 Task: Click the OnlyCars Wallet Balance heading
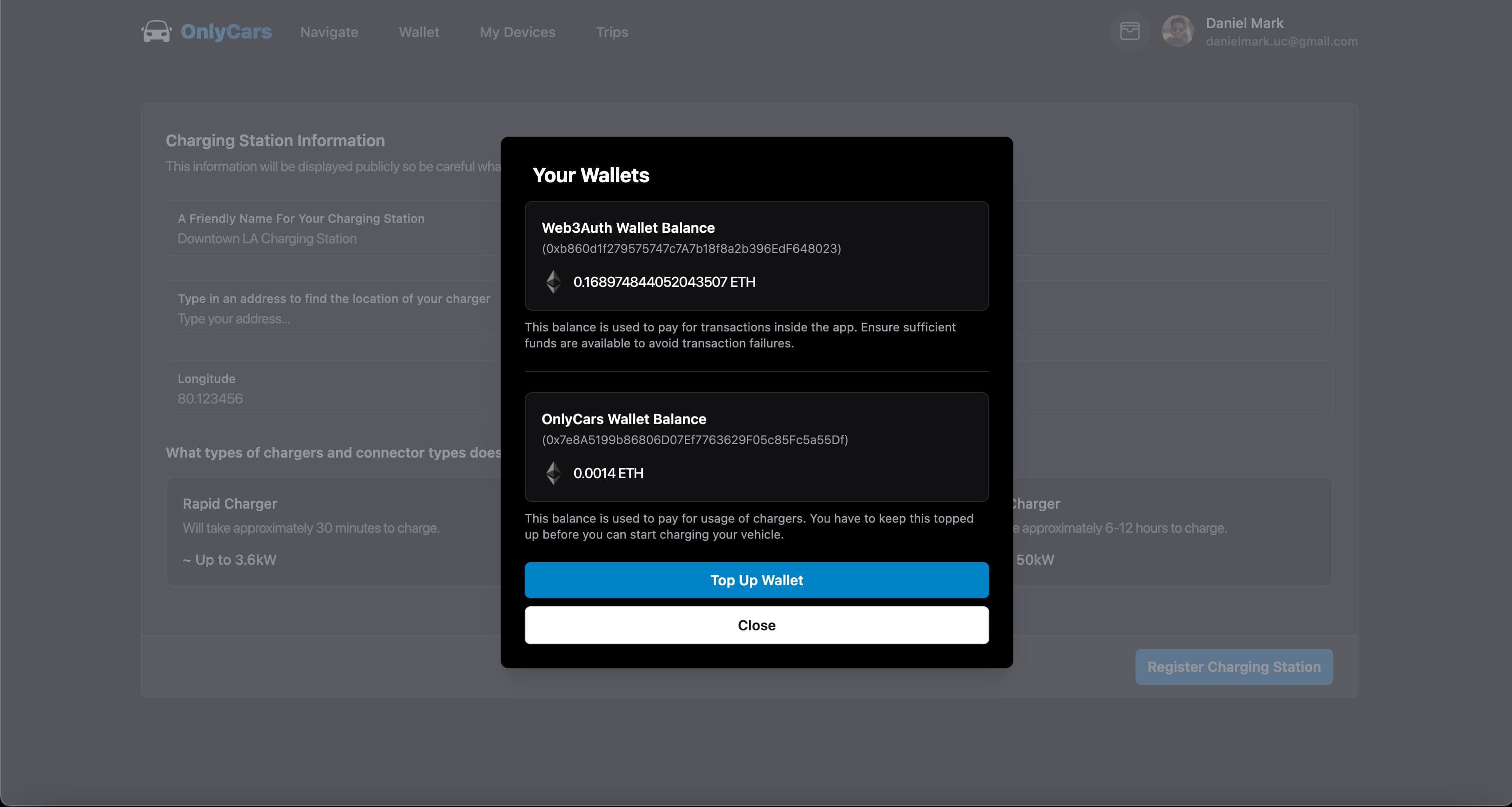click(x=624, y=419)
